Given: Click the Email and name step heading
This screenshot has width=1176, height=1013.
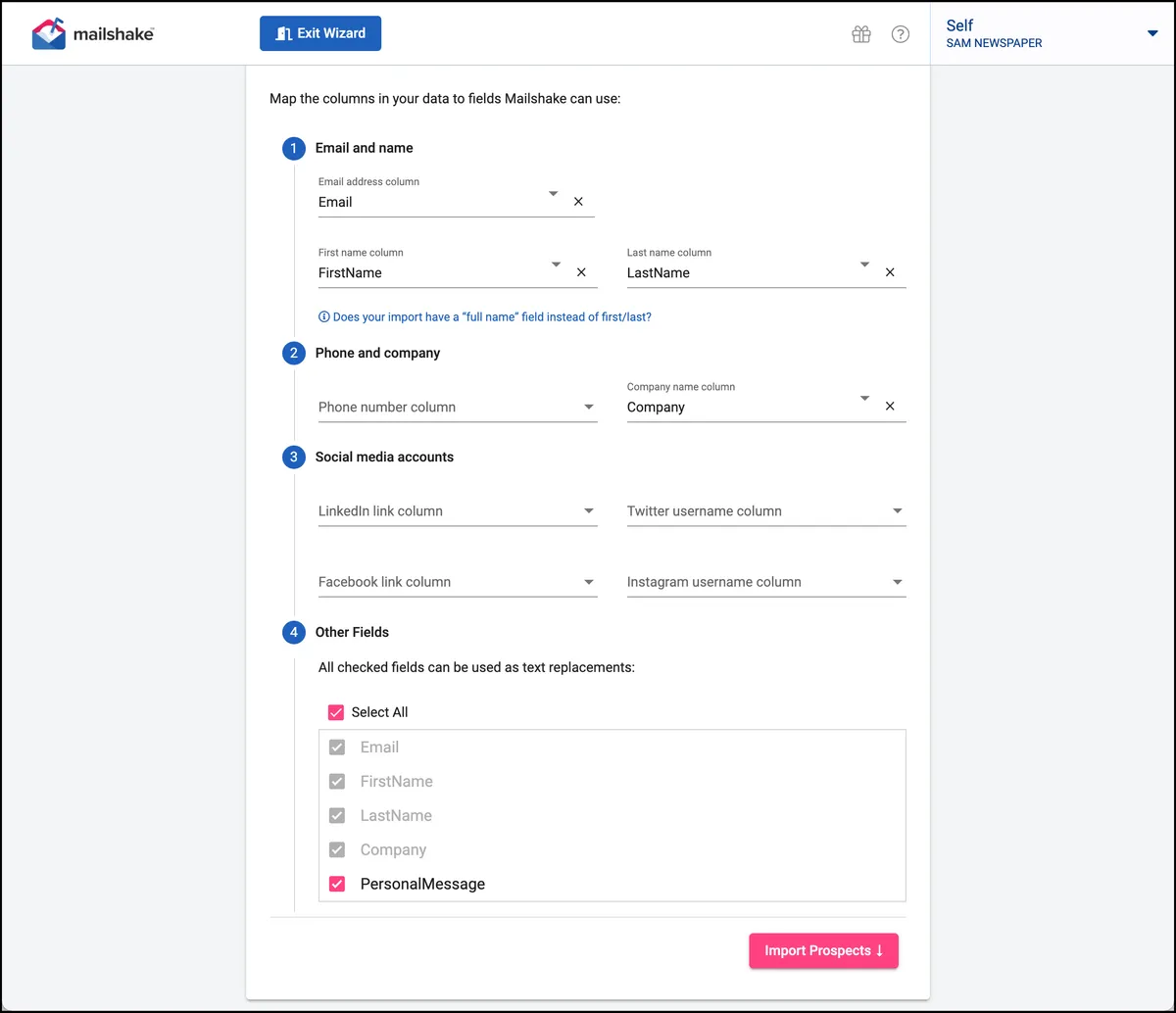Looking at the screenshot, I should click(x=364, y=148).
